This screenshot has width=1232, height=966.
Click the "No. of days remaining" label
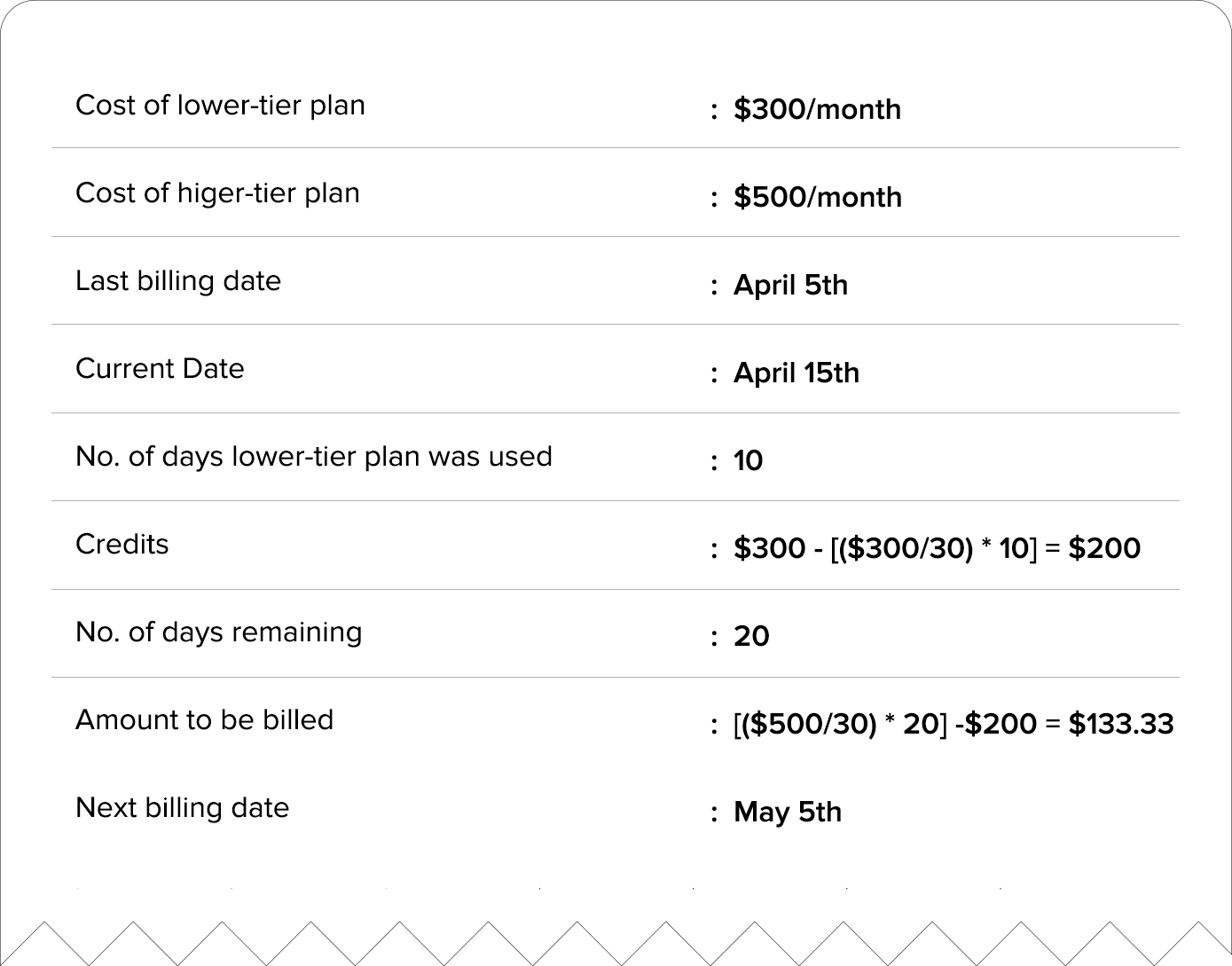point(219,632)
